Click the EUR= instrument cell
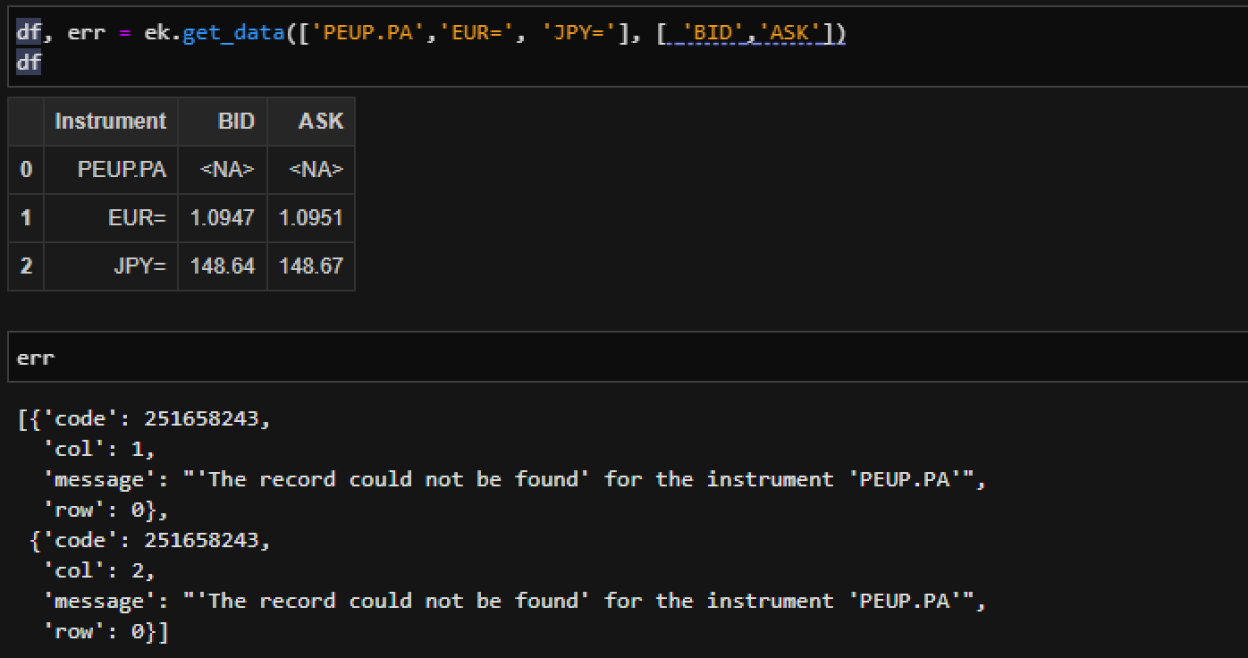The width and height of the screenshot is (1248, 658). click(x=137, y=218)
